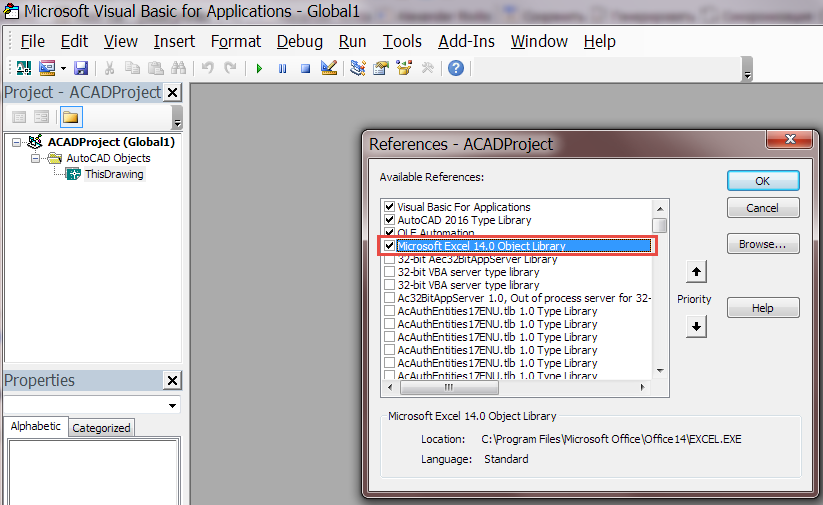Click the horizontal scrollbar thumb in references list
The height and width of the screenshot is (505, 823).
[449, 387]
